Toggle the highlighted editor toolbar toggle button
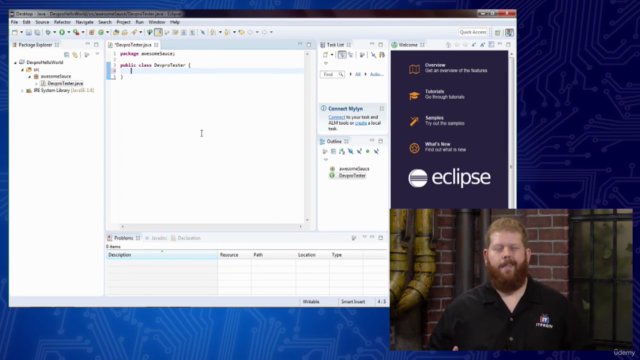640x360 pixels. coord(158,32)
